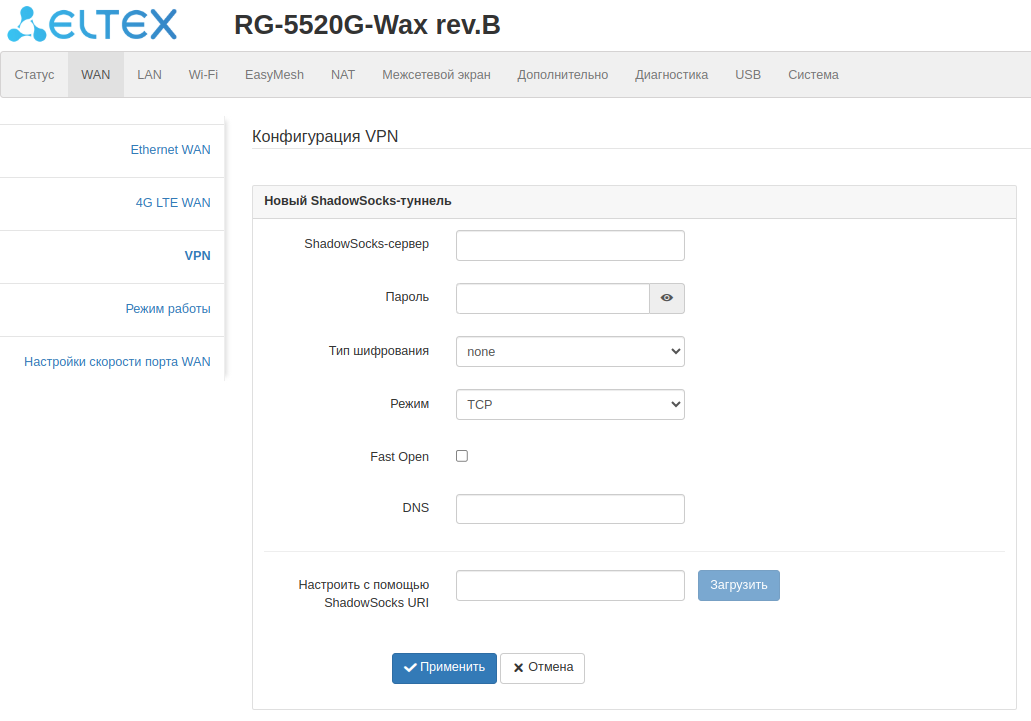Switch to the LAN tab
The width and height of the screenshot is (1031, 721).
pyautogui.click(x=149, y=75)
